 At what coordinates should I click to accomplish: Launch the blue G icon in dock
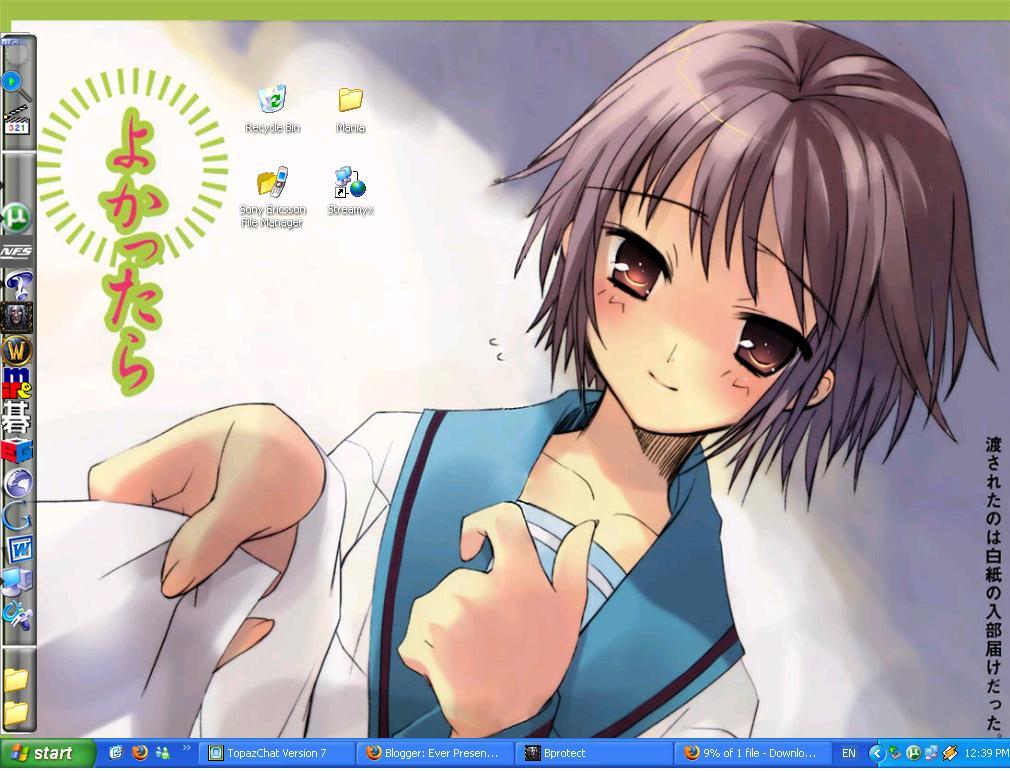tap(17, 516)
